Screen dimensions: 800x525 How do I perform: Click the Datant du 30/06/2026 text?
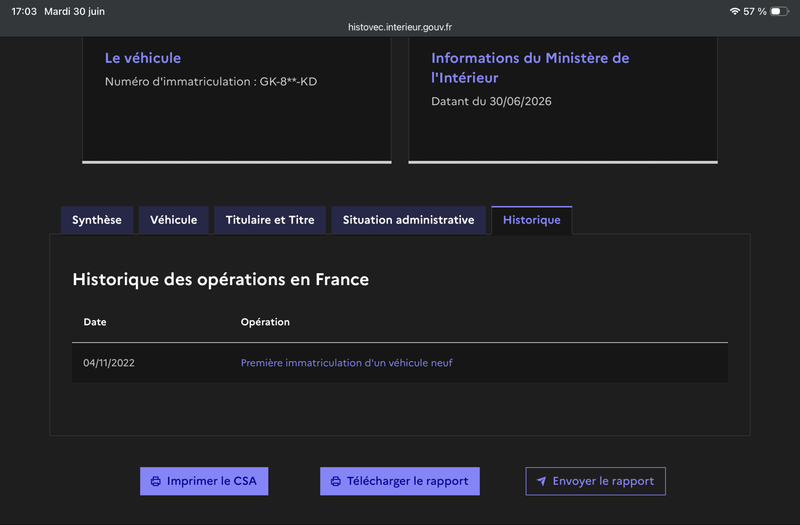point(491,102)
